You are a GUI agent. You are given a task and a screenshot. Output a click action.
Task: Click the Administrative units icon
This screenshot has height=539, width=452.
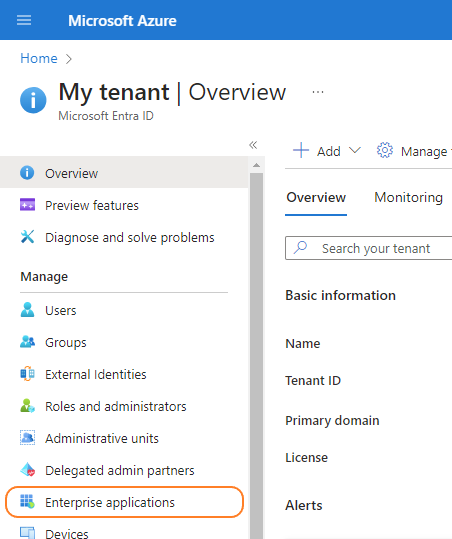(27, 438)
